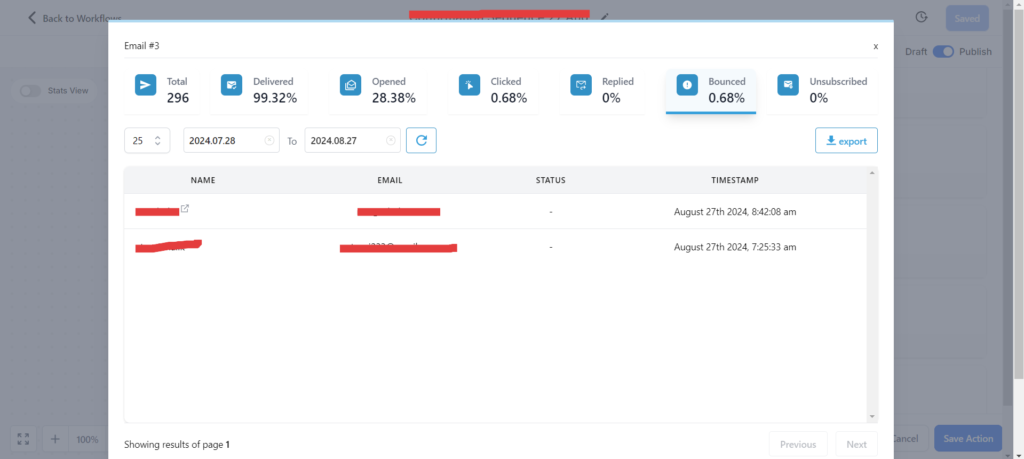Image resolution: width=1024 pixels, height=459 pixels.
Task: Click the zoom in plus icon
Action: [56, 439]
